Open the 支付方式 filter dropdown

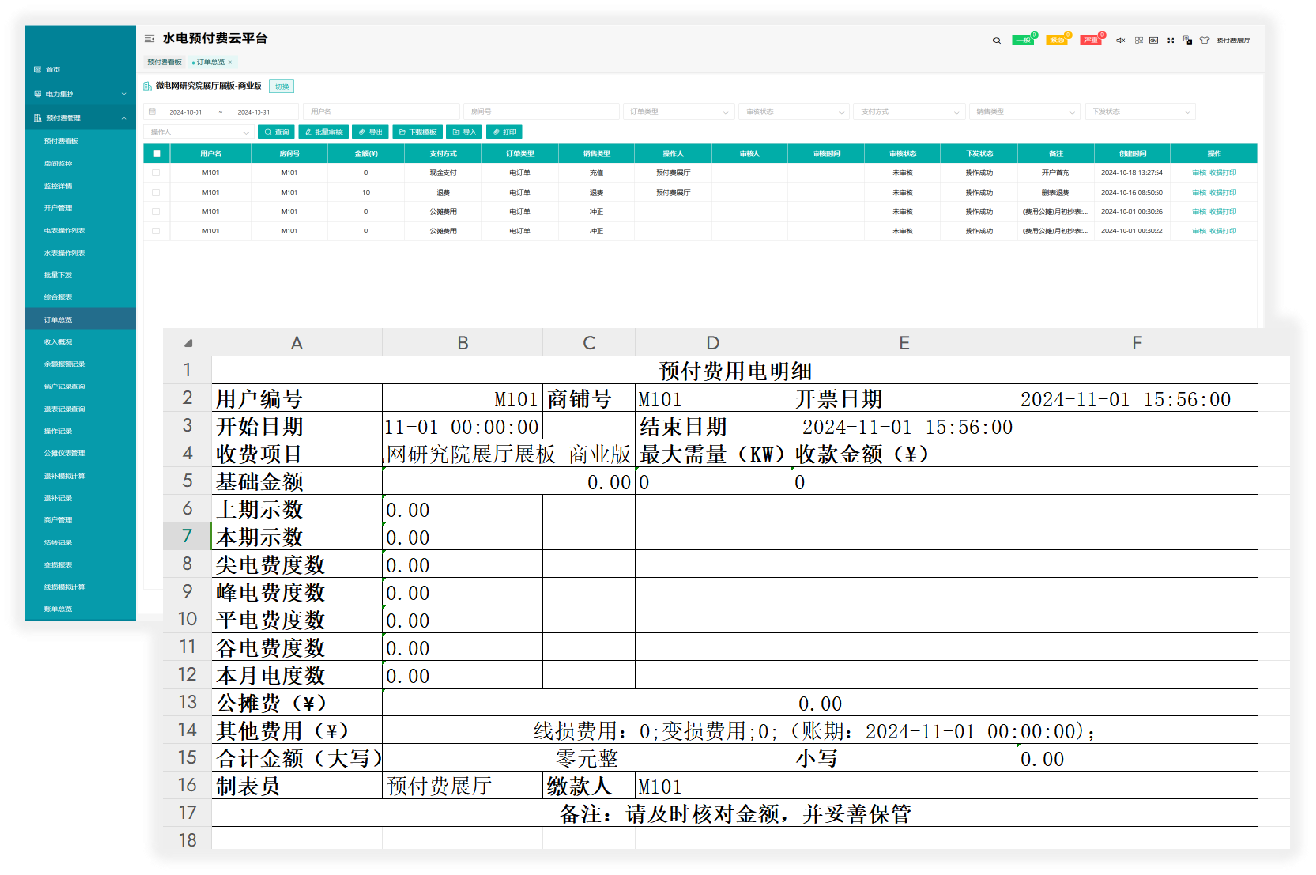[x=909, y=112]
